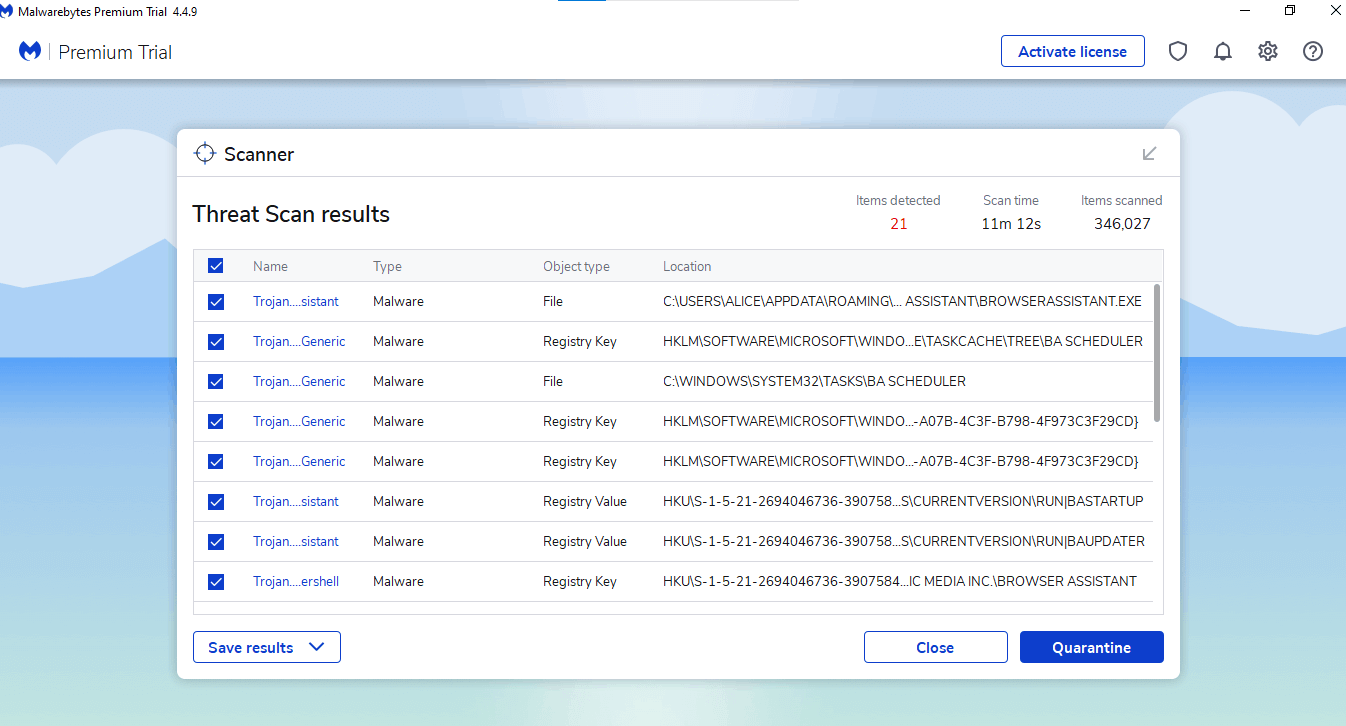Click the Items detected count 21
The width and height of the screenshot is (1346, 726).
(898, 224)
